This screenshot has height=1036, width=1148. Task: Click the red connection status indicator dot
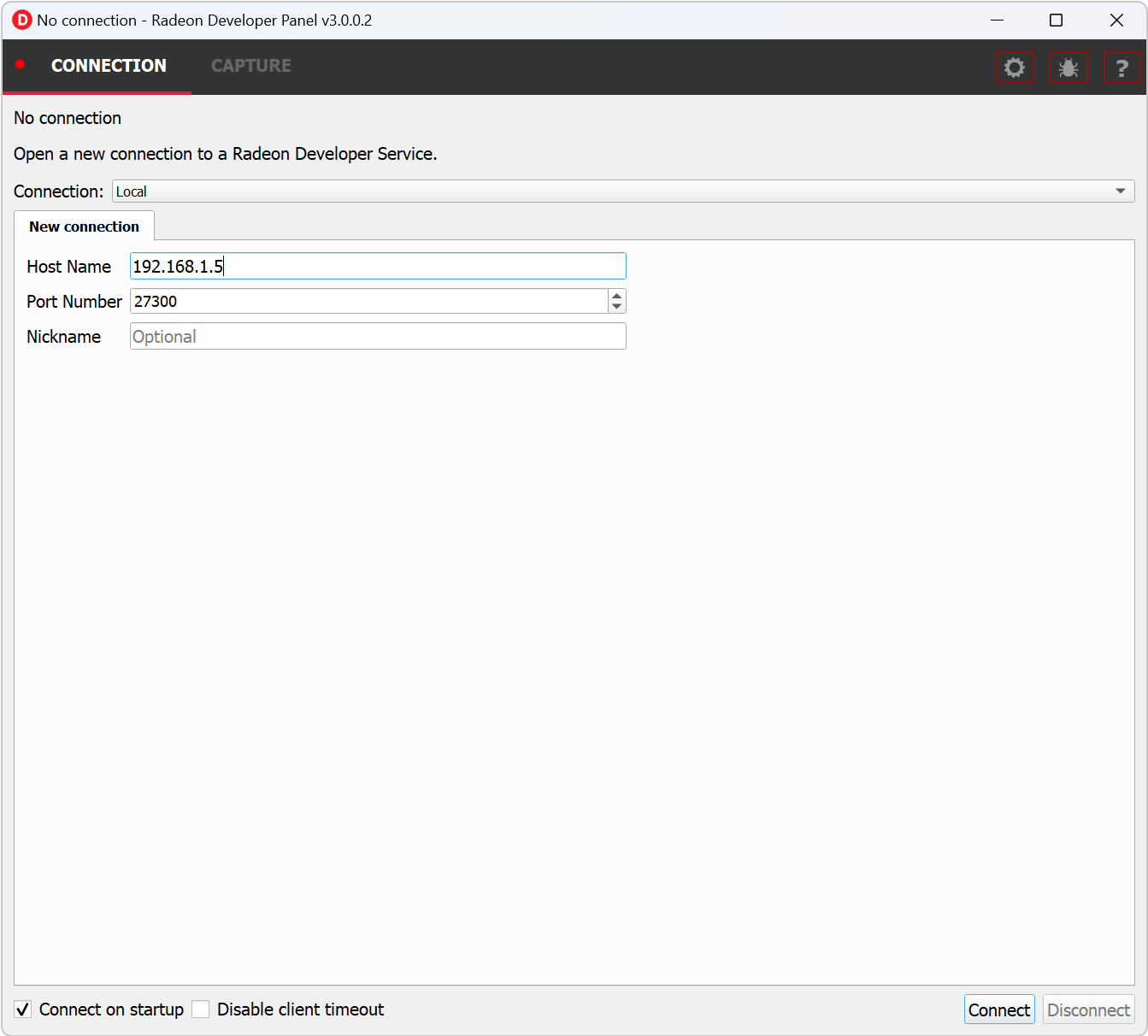pyautogui.click(x=21, y=65)
